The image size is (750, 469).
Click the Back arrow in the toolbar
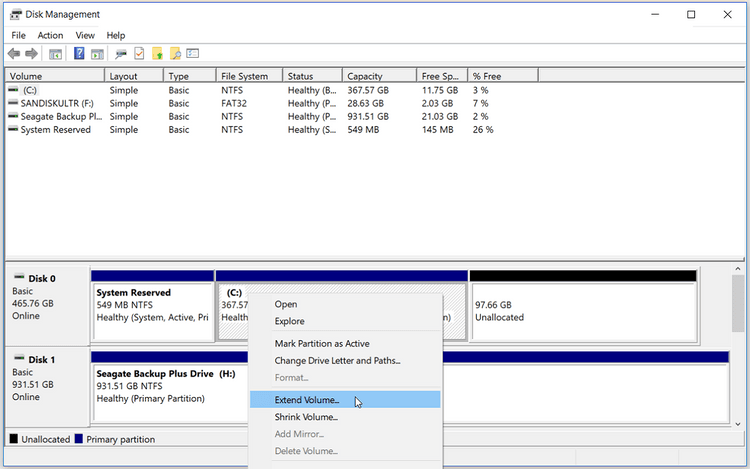click(x=13, y=54)
